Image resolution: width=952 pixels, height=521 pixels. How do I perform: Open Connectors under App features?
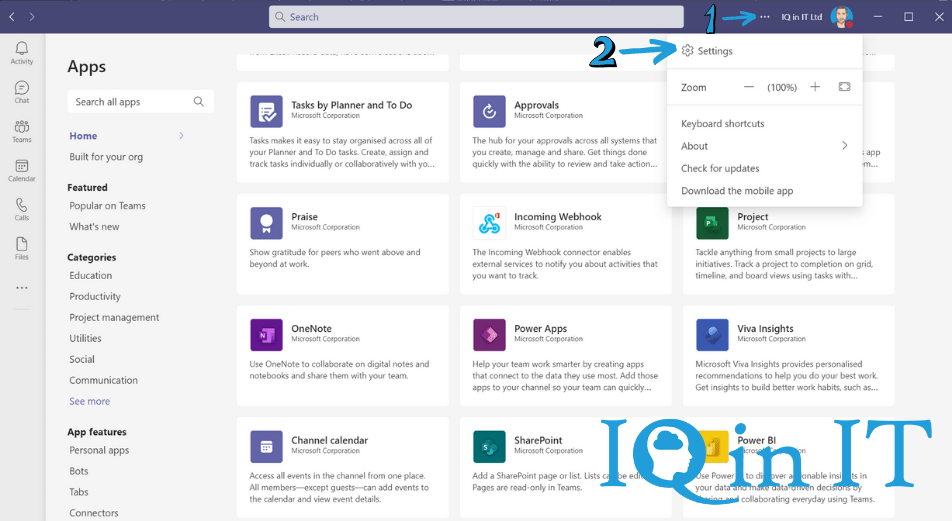pyautogui.click(x=94, y=513)
